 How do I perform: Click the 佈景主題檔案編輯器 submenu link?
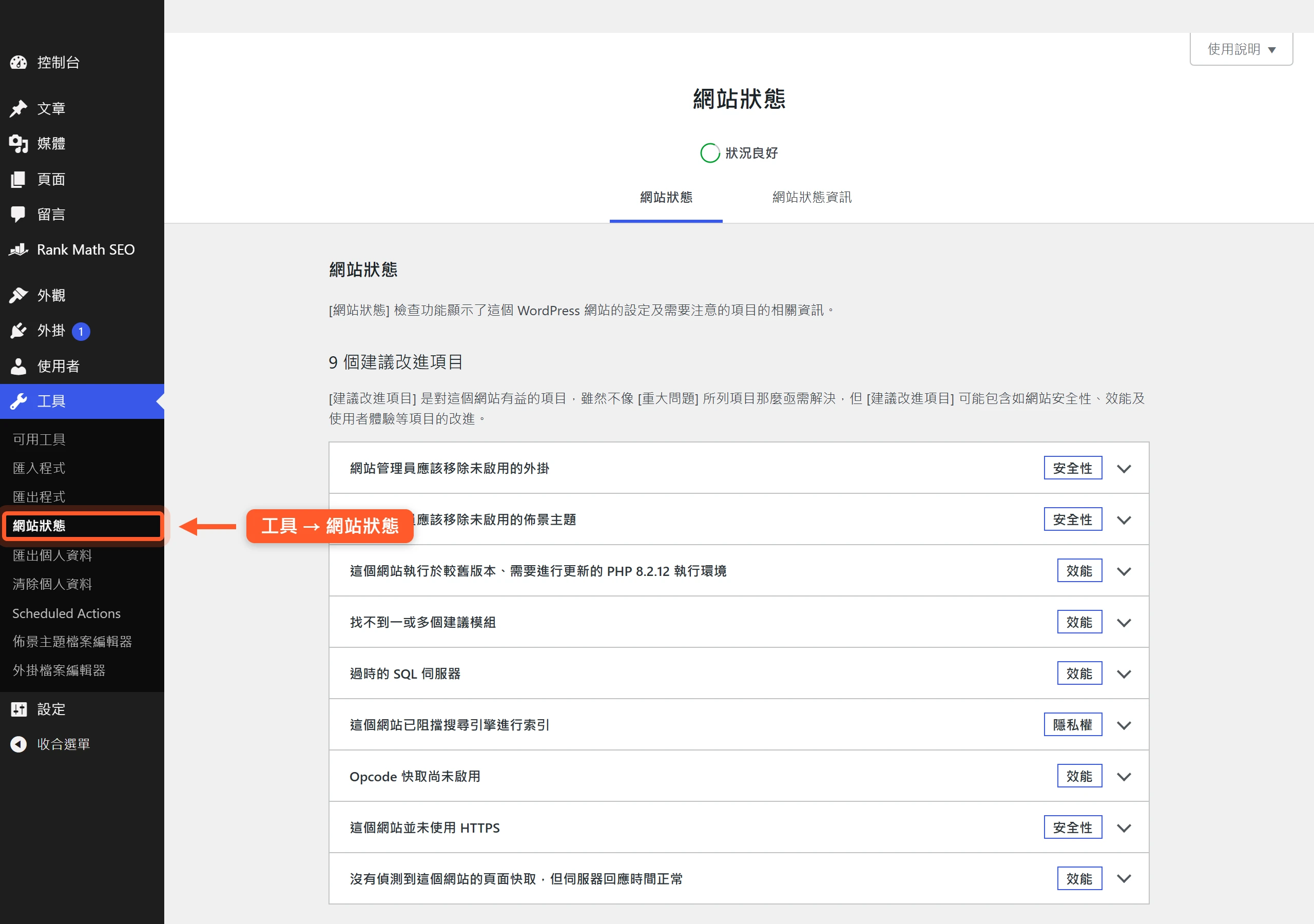tap(72, 642)
